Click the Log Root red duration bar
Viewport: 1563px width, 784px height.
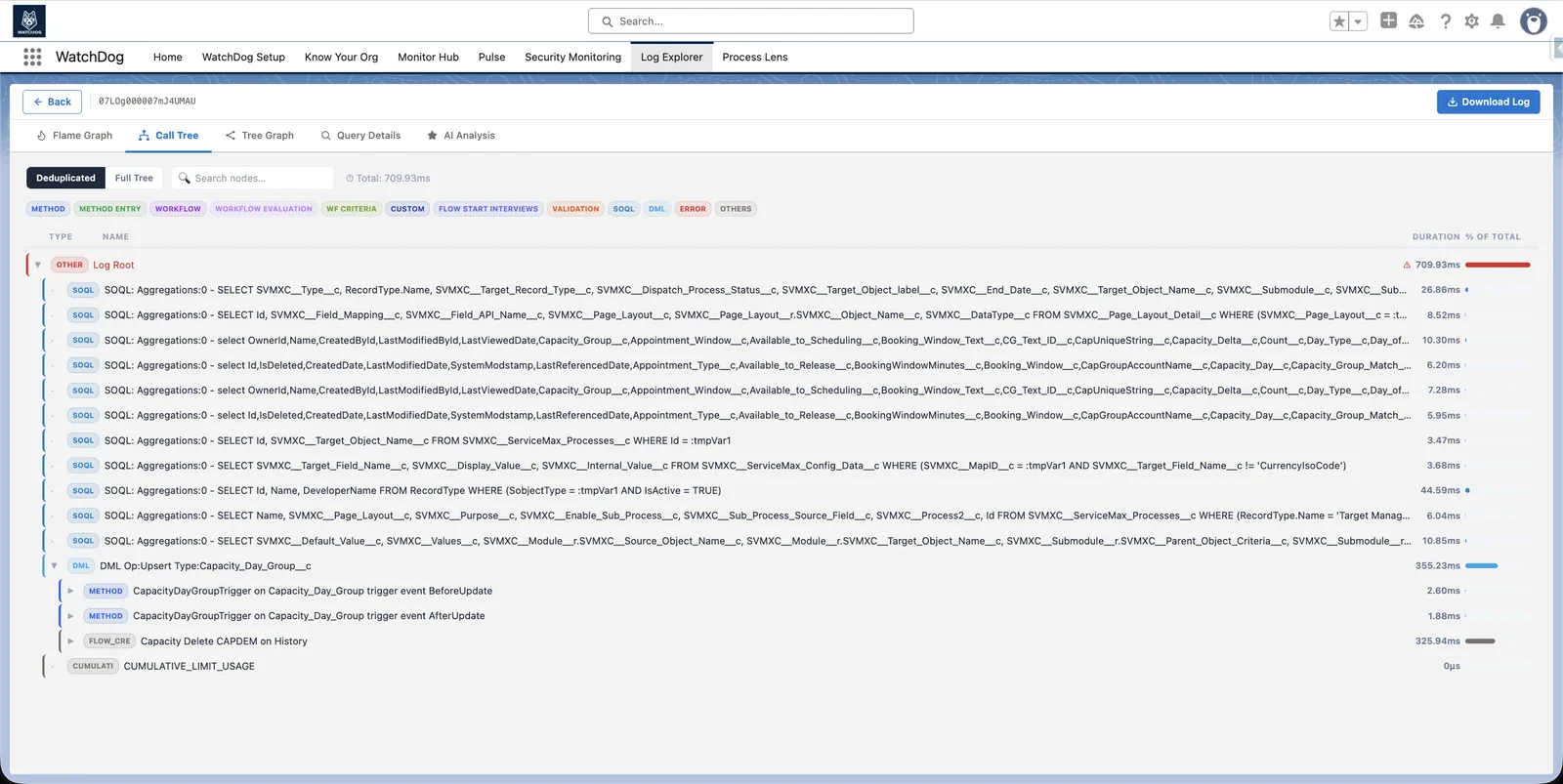click(x=1498, y=265)
